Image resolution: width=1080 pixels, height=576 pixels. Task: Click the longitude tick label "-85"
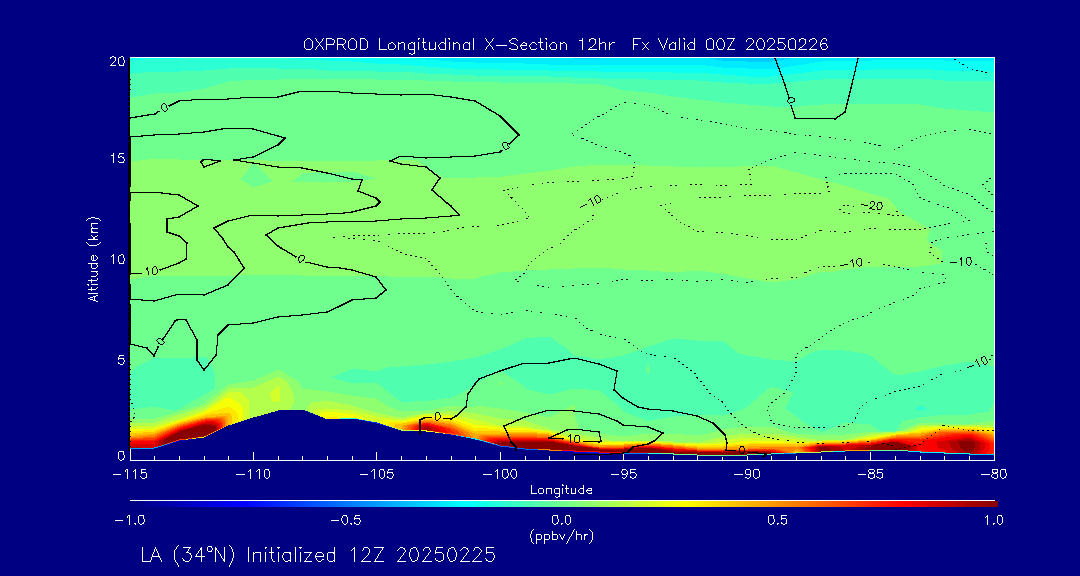[x=871, y=474]
